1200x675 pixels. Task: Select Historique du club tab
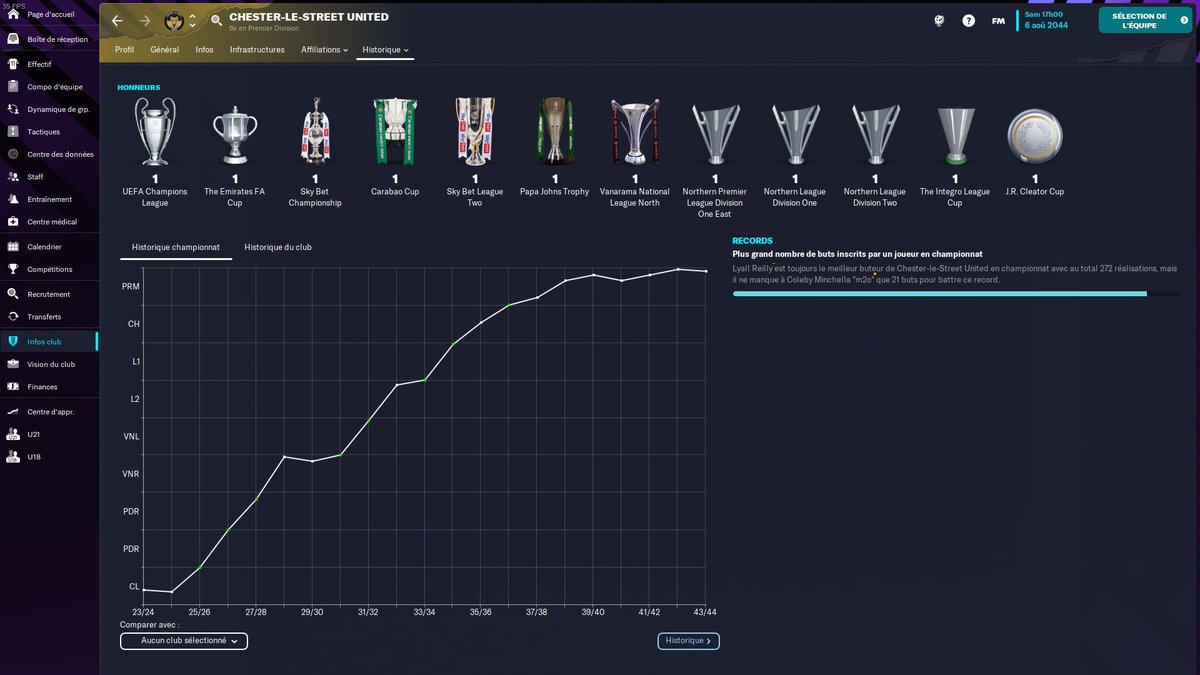[278, 247]
